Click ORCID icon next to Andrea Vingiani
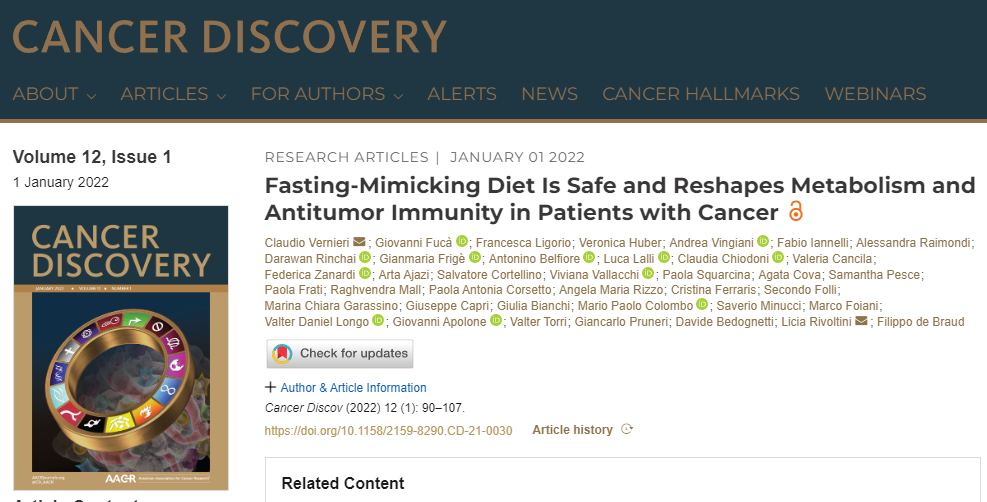Image resolution: width=987 pixels, height=502 pixels. (763, 241)
